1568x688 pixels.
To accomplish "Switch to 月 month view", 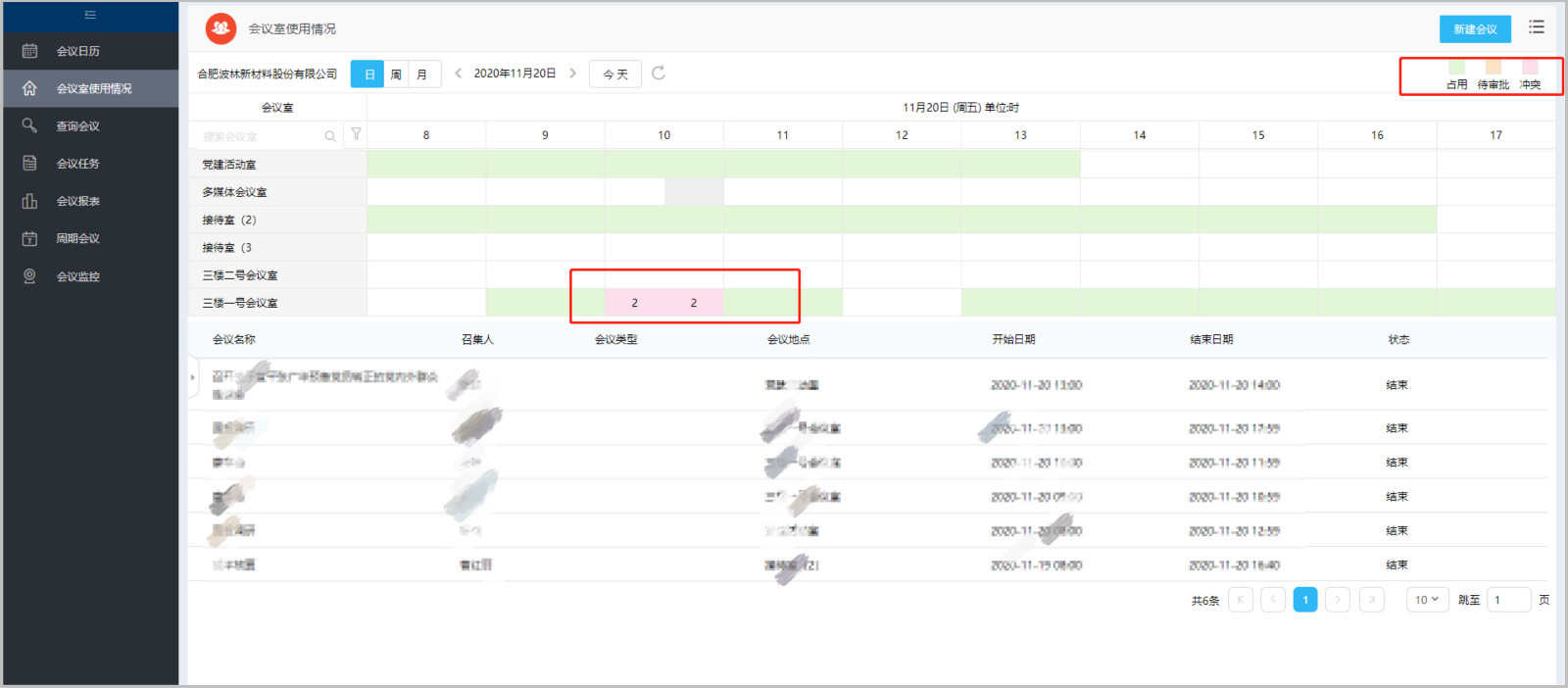I will (423, 74).
